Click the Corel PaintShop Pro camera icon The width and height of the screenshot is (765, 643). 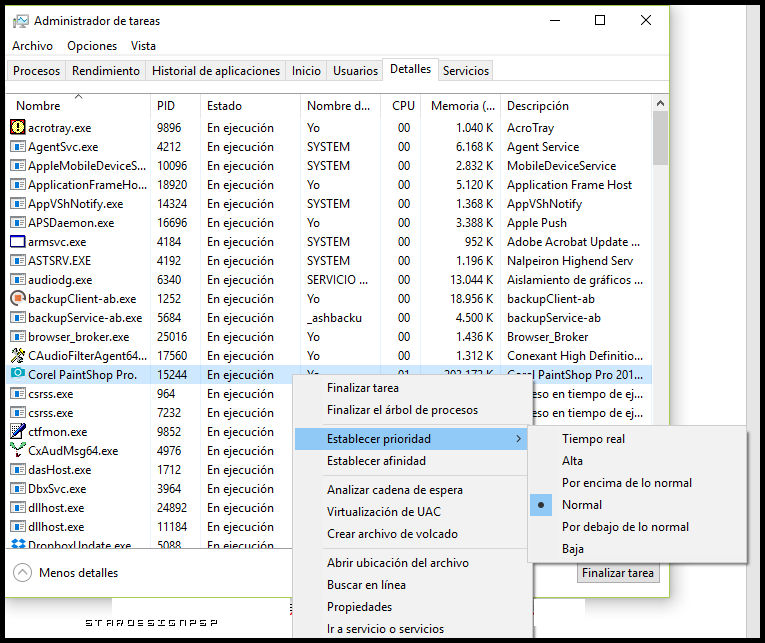tap(18, 374)
